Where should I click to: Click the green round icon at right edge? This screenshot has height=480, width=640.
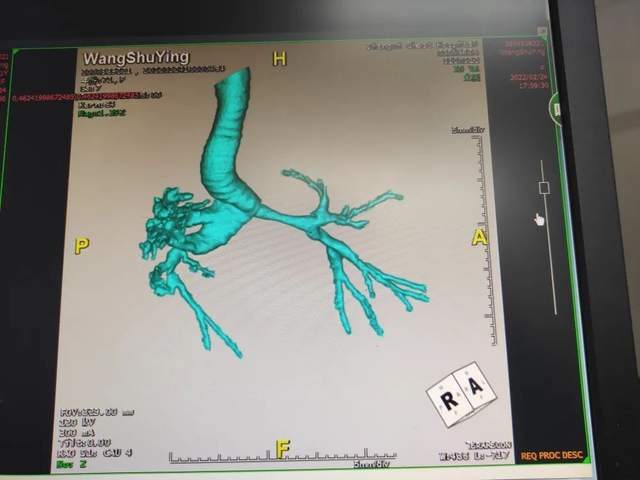point(555,112)
